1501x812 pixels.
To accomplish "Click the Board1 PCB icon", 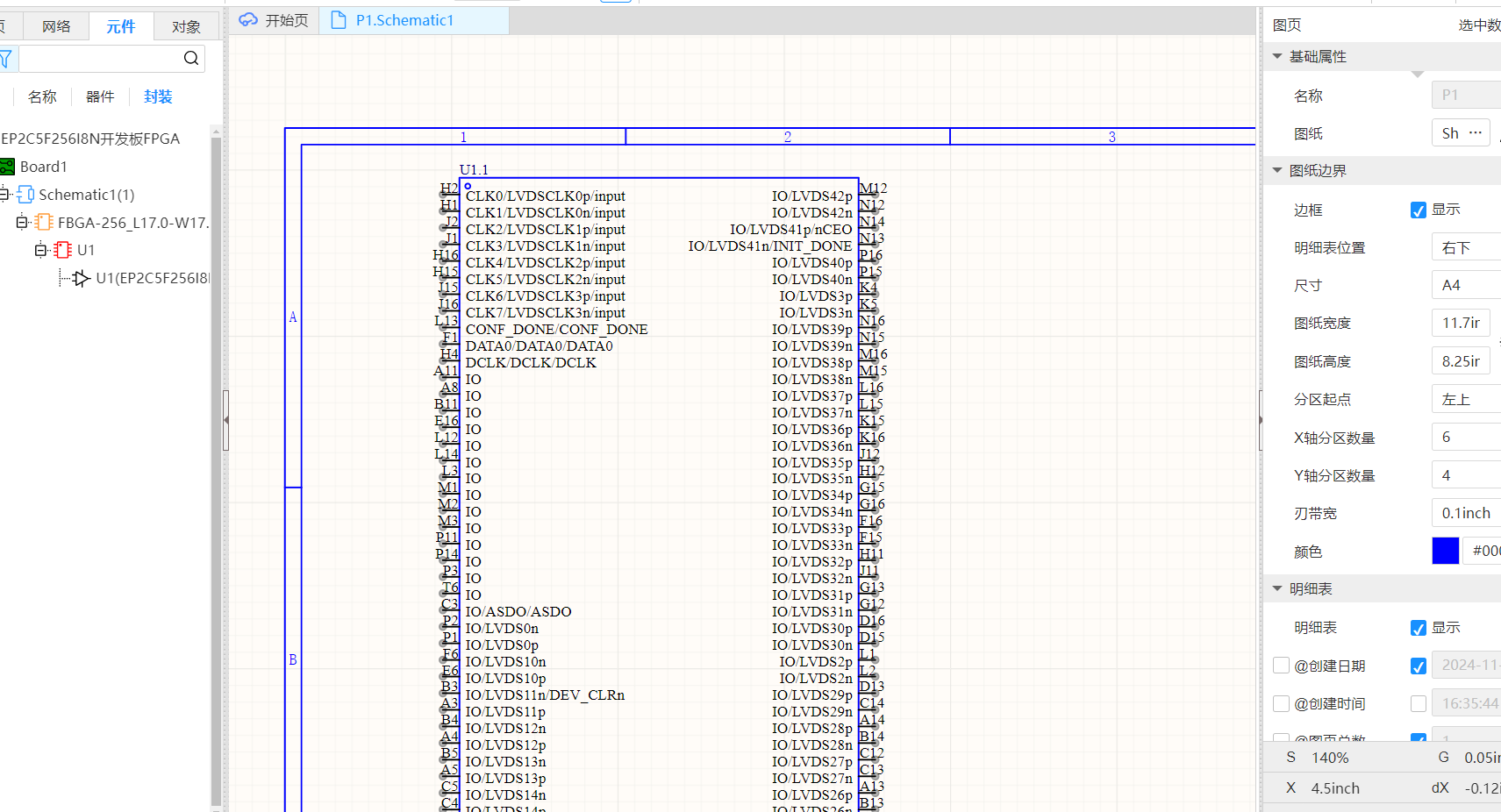I will 8,167.
